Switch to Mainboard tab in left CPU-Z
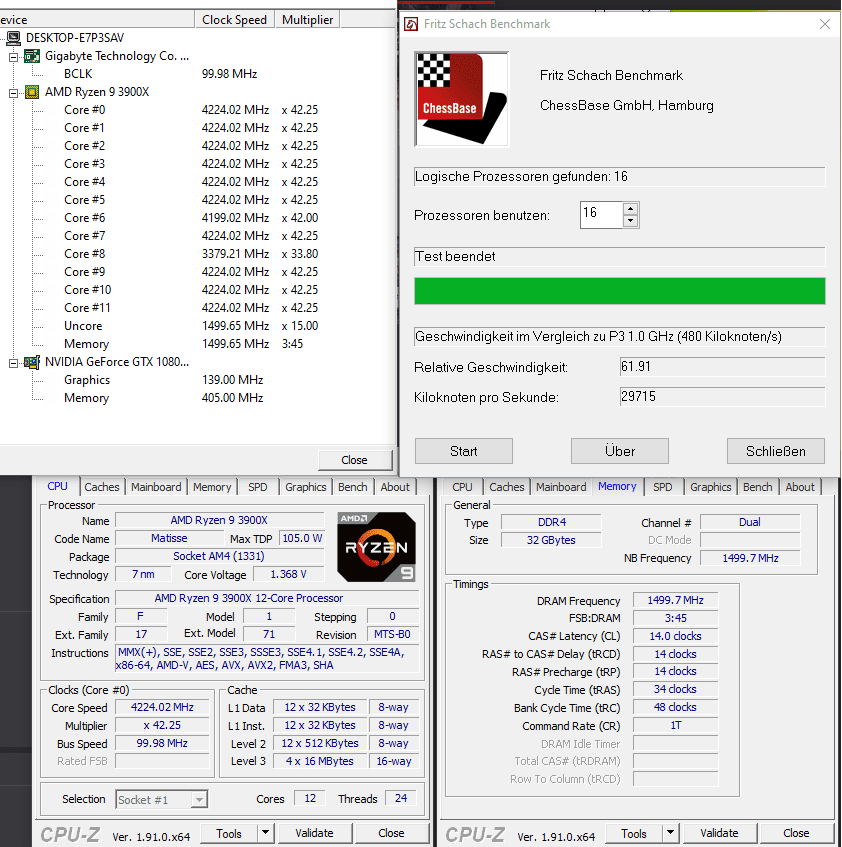 156,487
